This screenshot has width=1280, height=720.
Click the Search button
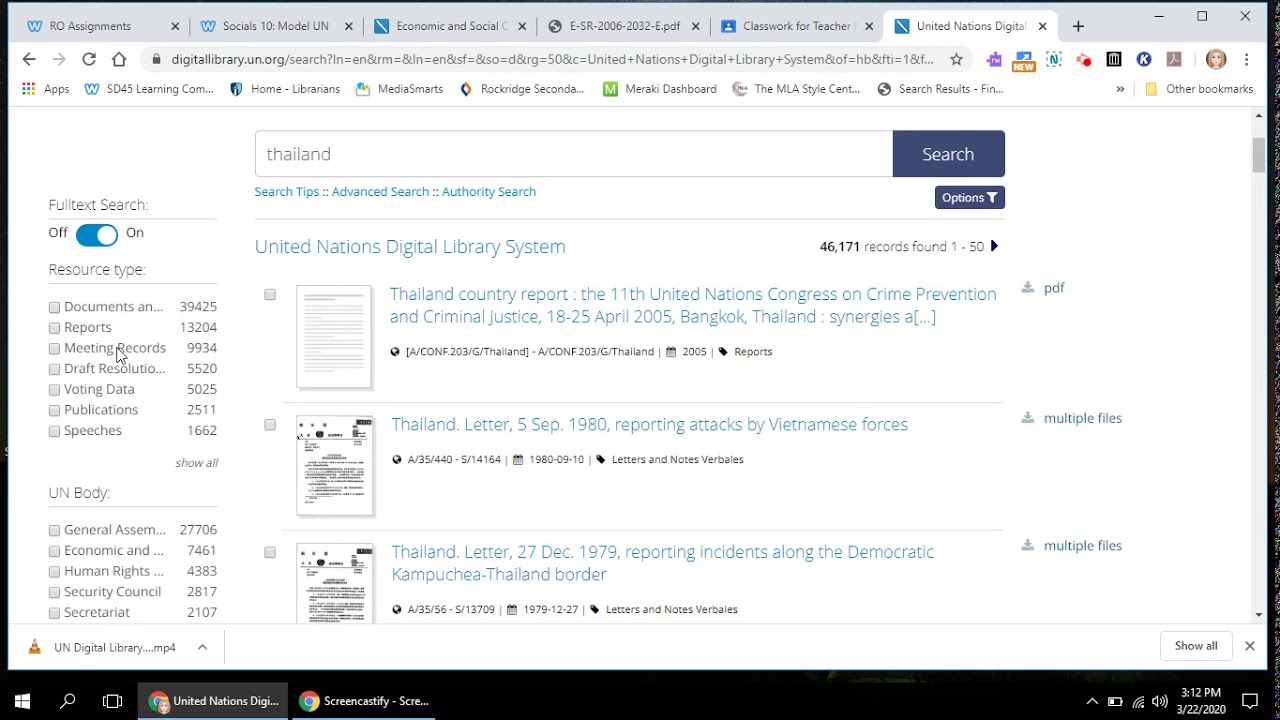click(x=948, y=154)
